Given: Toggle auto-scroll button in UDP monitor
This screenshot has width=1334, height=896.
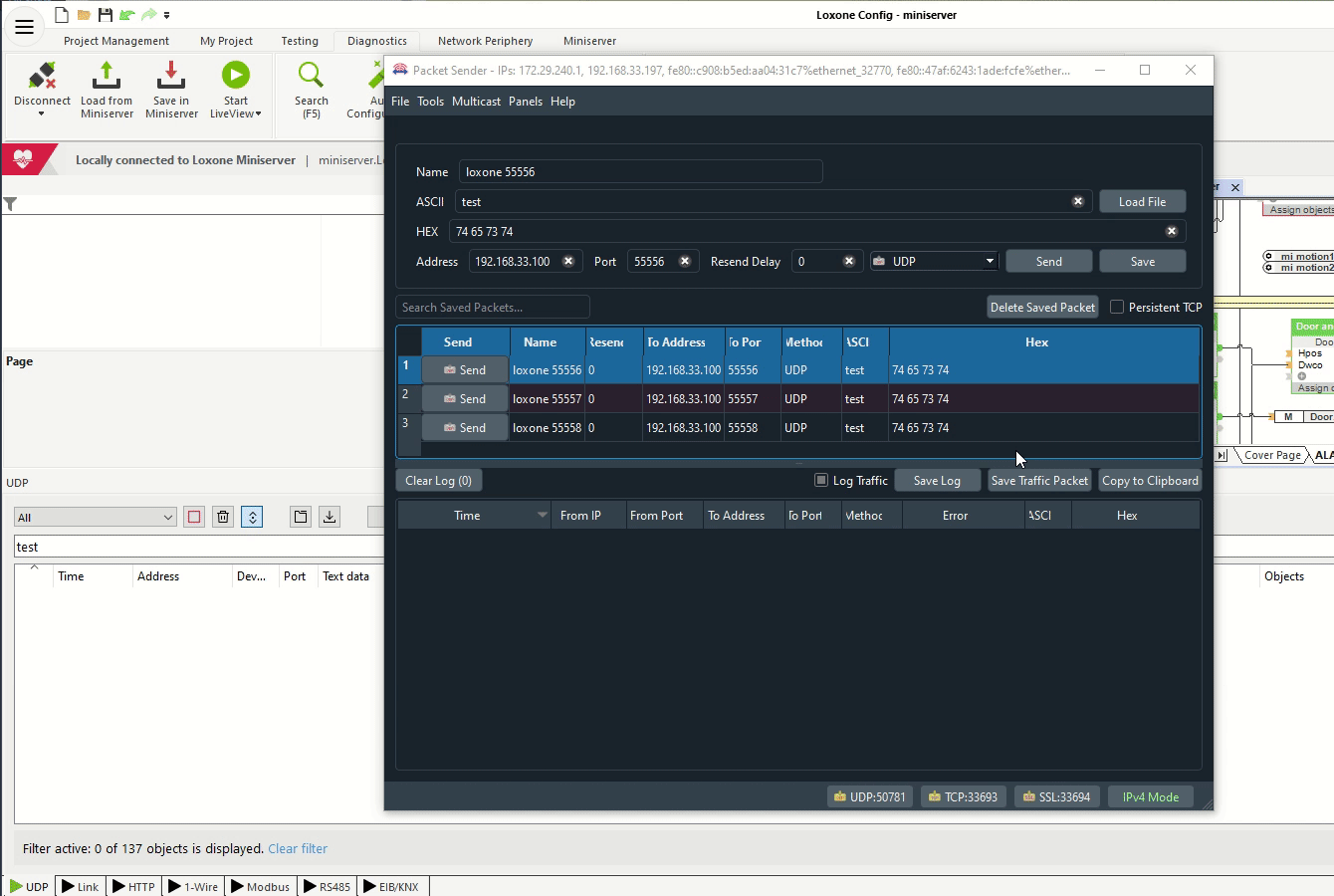Looking at the screenshot, I should pos(252,517).
